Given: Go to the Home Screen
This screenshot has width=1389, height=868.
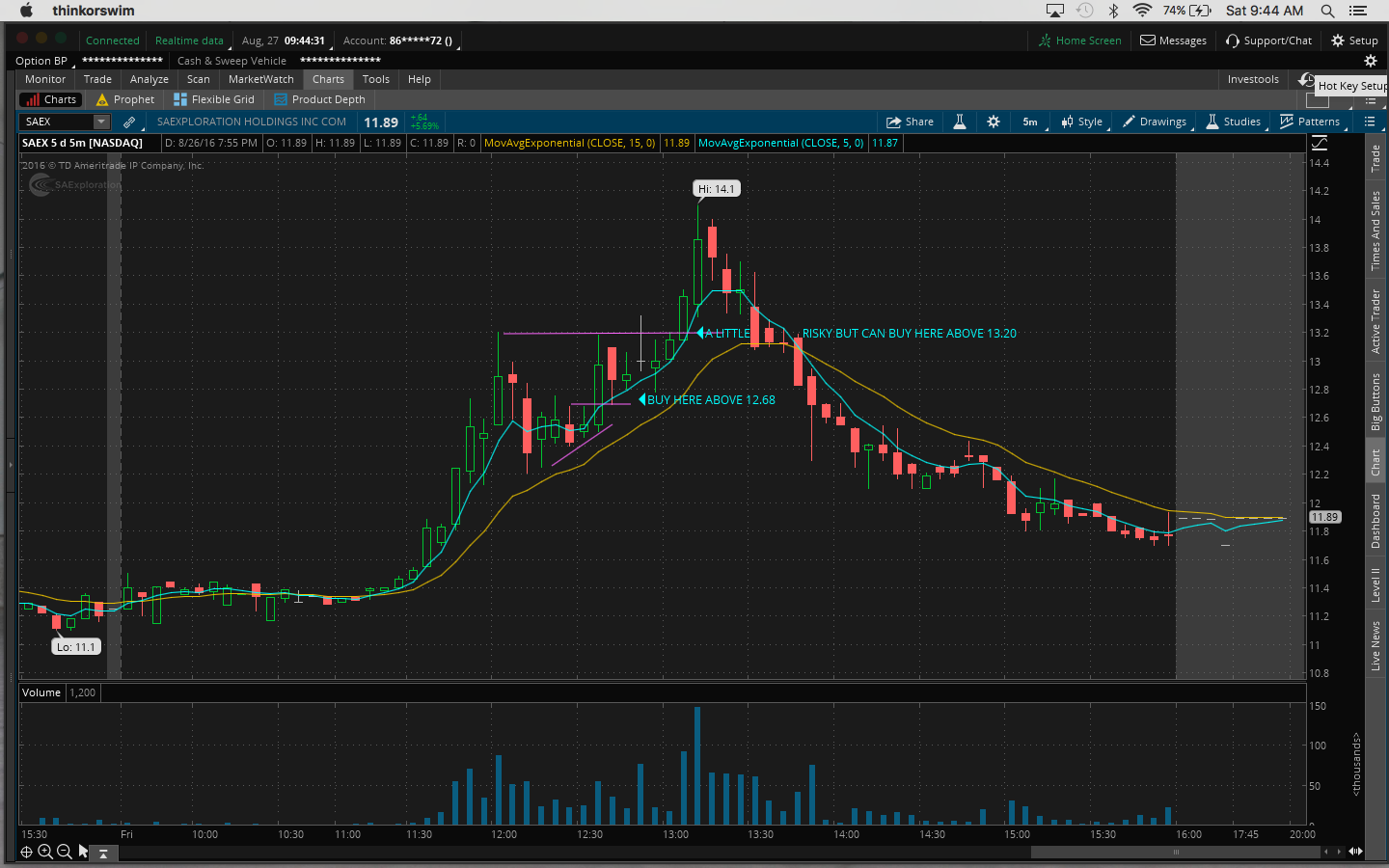Looking at the screenshot, I should point(1080,41).
